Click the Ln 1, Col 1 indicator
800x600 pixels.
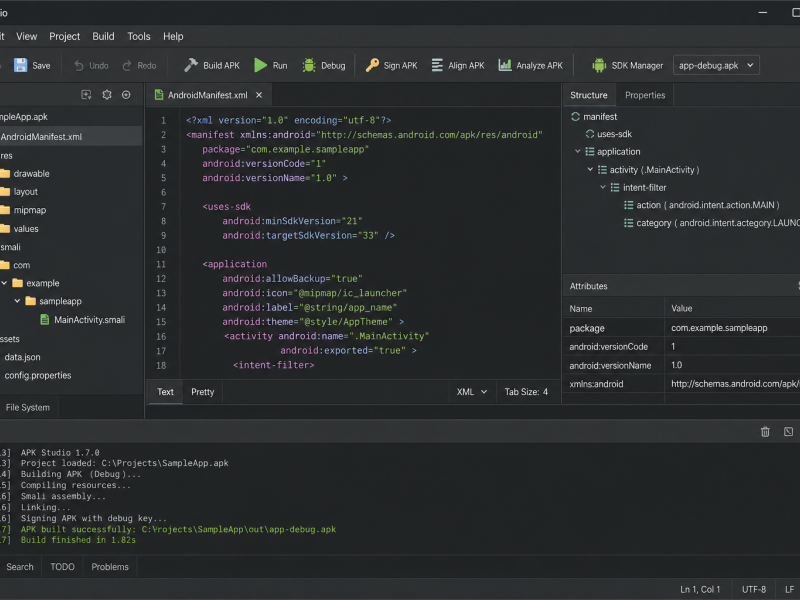click(x=700, y=589)
